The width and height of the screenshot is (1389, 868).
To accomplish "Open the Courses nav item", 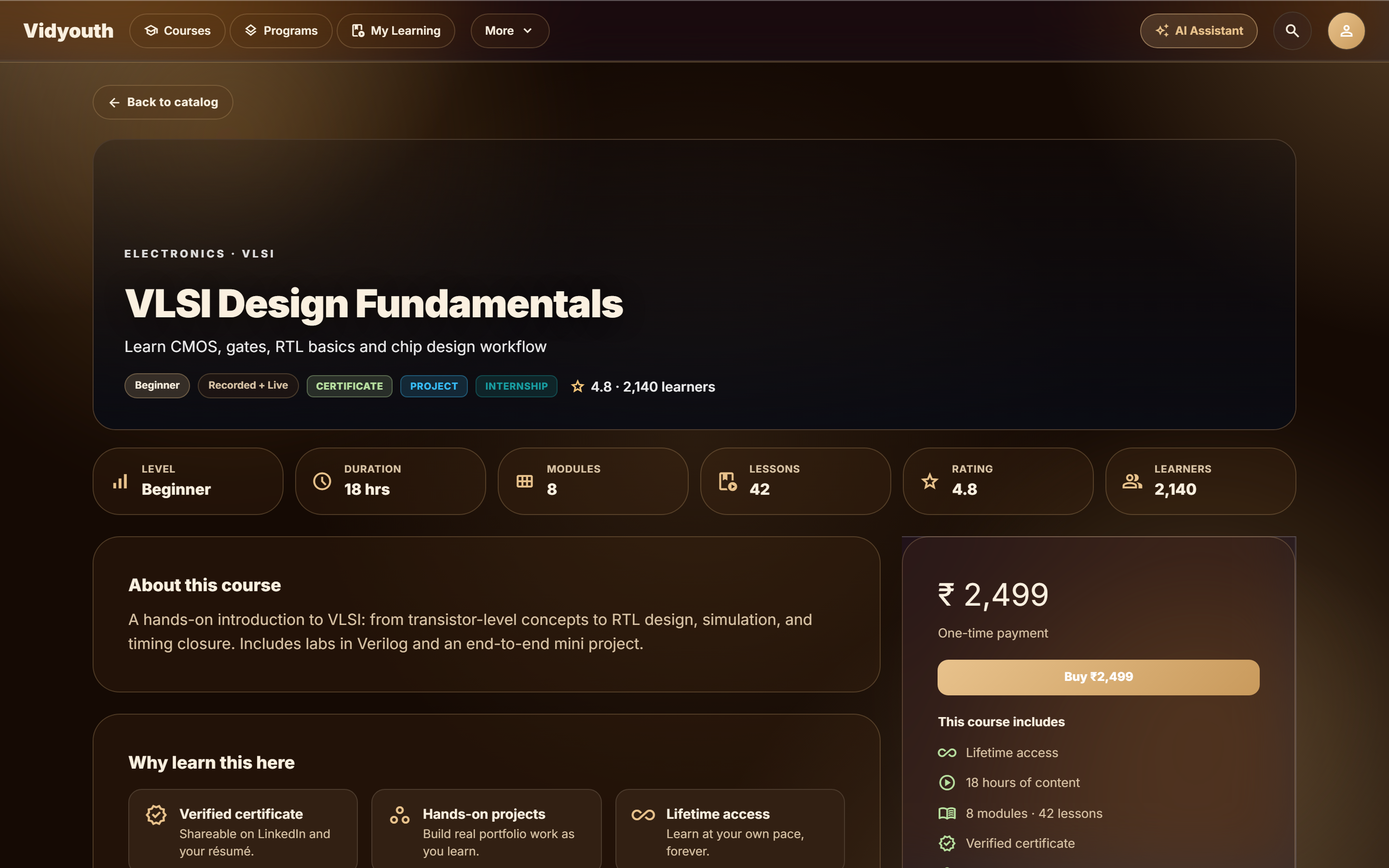I will click(177, 31).
